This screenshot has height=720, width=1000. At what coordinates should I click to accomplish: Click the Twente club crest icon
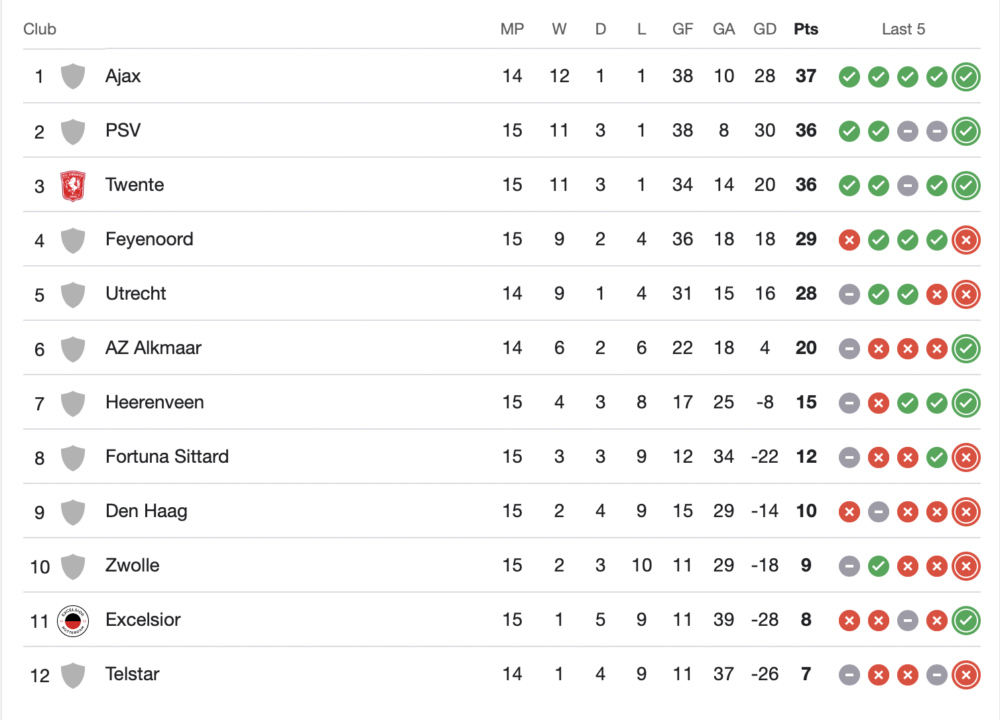click(x=72, y=186)
